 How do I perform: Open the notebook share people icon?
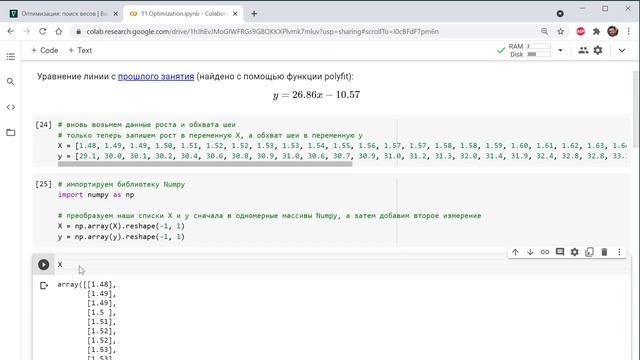tap(583, 50)
